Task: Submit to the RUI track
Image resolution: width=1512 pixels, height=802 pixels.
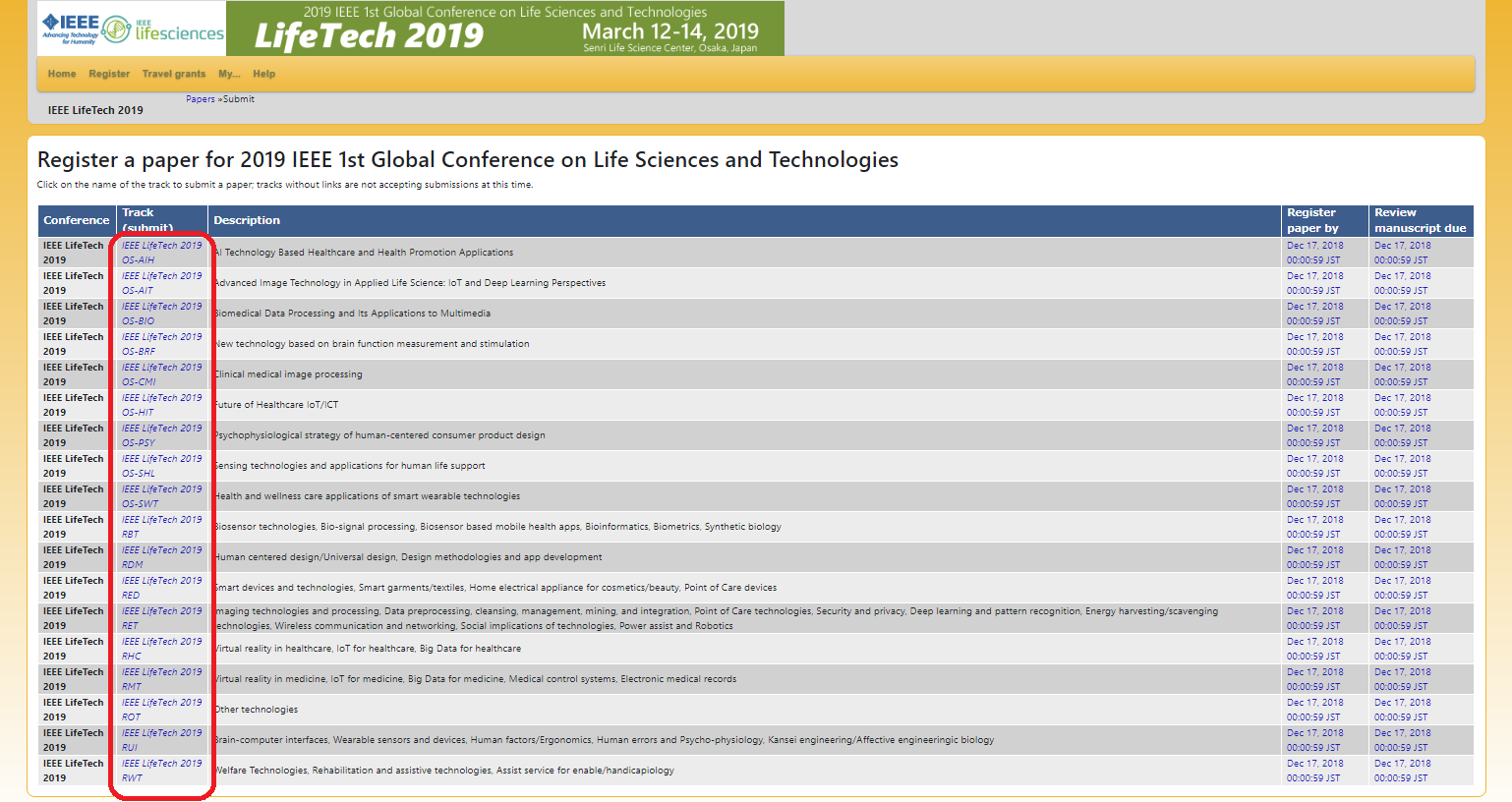Action: 161,740
